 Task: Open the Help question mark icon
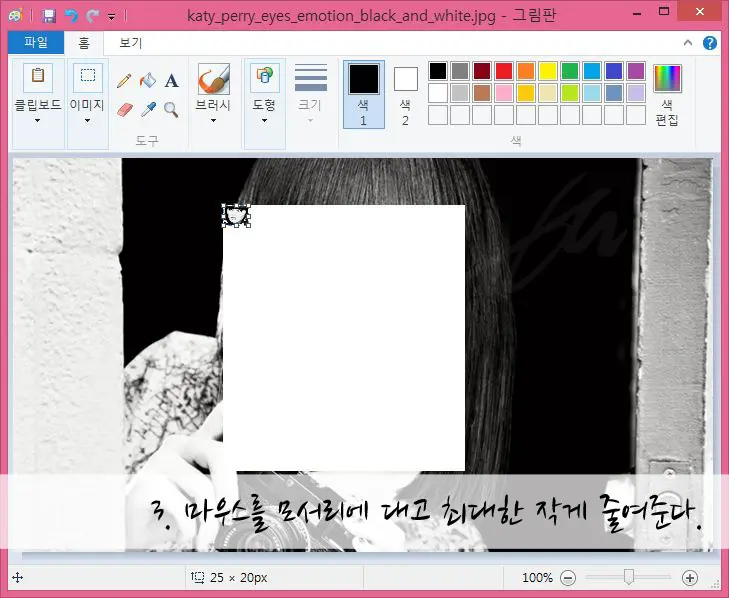point(710,43)
